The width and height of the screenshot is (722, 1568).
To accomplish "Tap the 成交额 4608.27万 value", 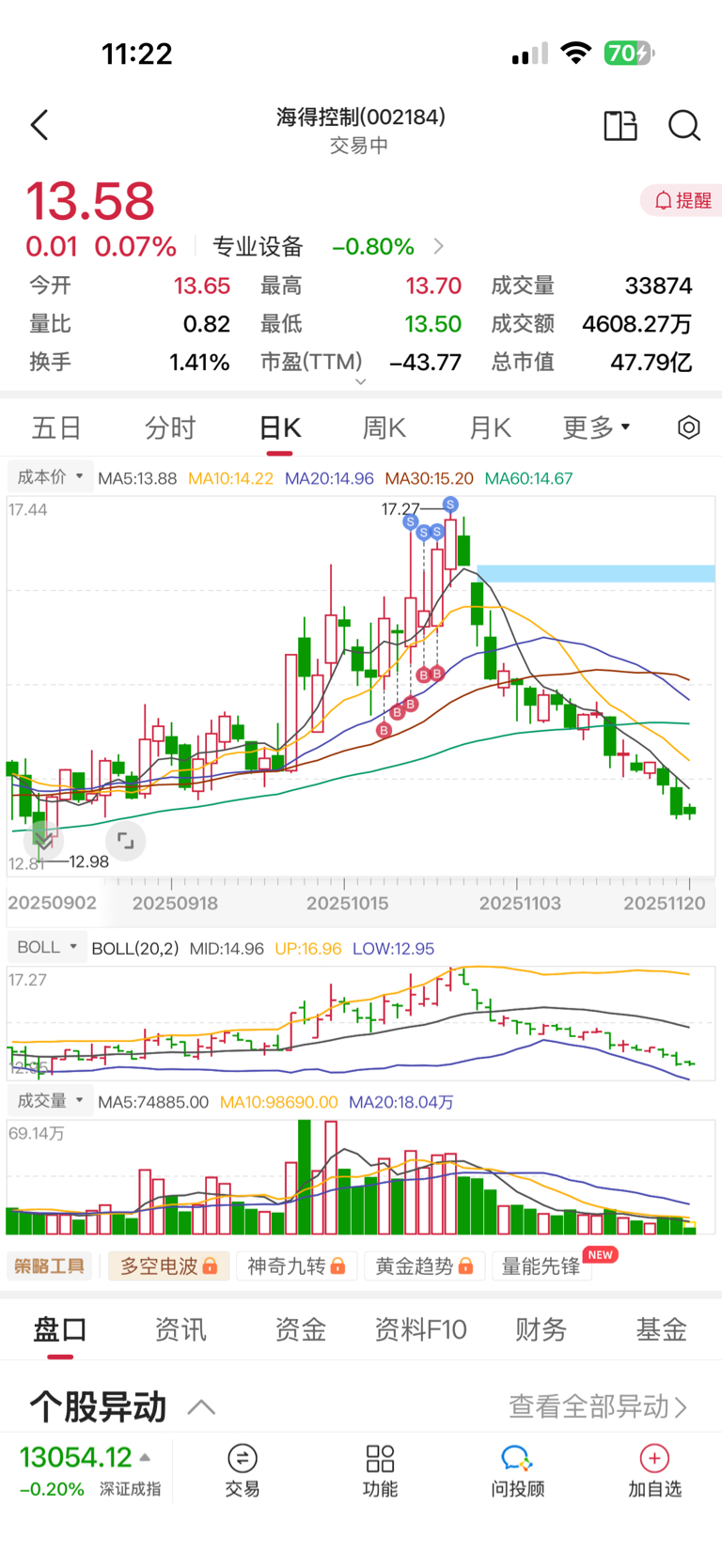I will click(636, 324).
